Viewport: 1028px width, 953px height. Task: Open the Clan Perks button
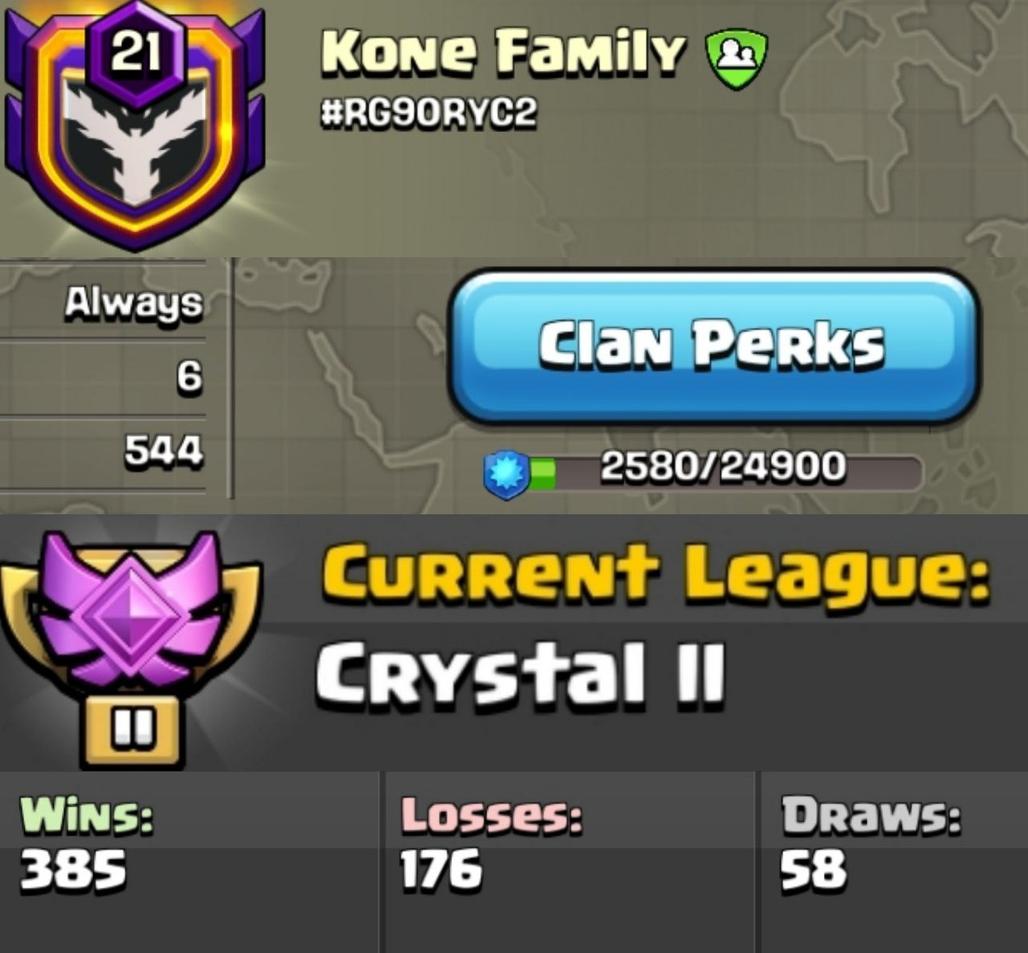(714, 347)
